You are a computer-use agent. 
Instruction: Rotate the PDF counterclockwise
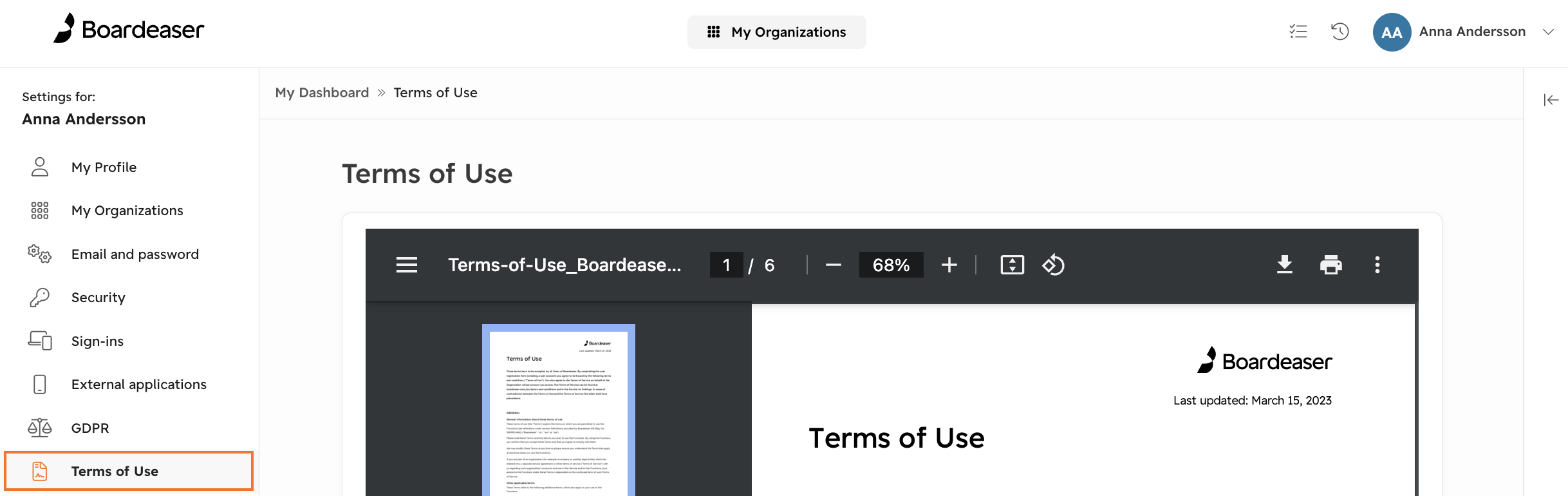1054,265
